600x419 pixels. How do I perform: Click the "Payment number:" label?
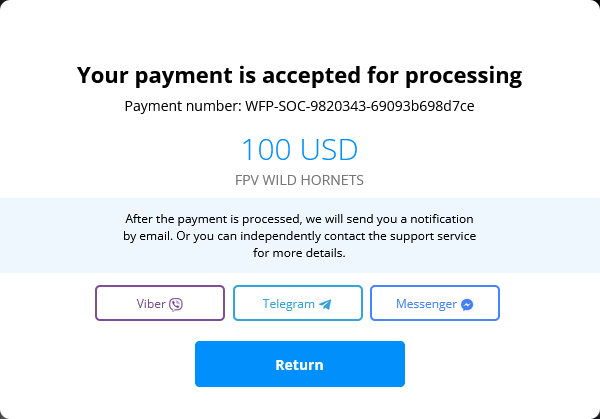coord(183,105)
